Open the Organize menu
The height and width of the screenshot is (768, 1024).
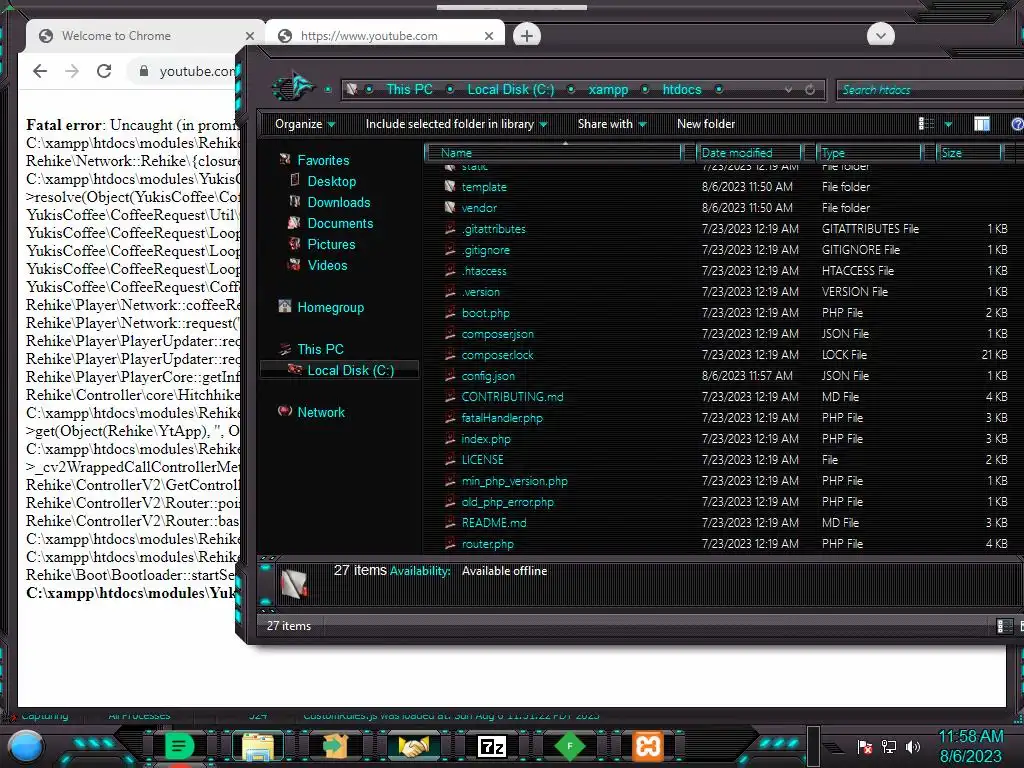[304, 124]
